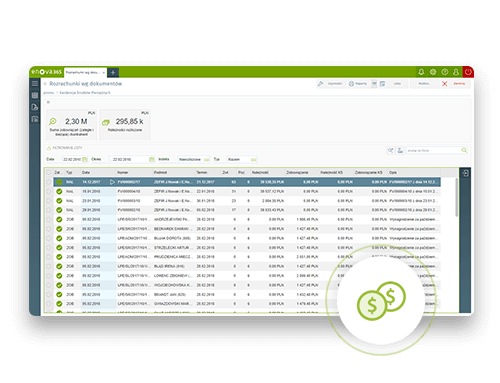The height and width of the screenshot is (383, 500).
Task: Click money icon on 295,85 k card
Action: click(x=106, y=122)
